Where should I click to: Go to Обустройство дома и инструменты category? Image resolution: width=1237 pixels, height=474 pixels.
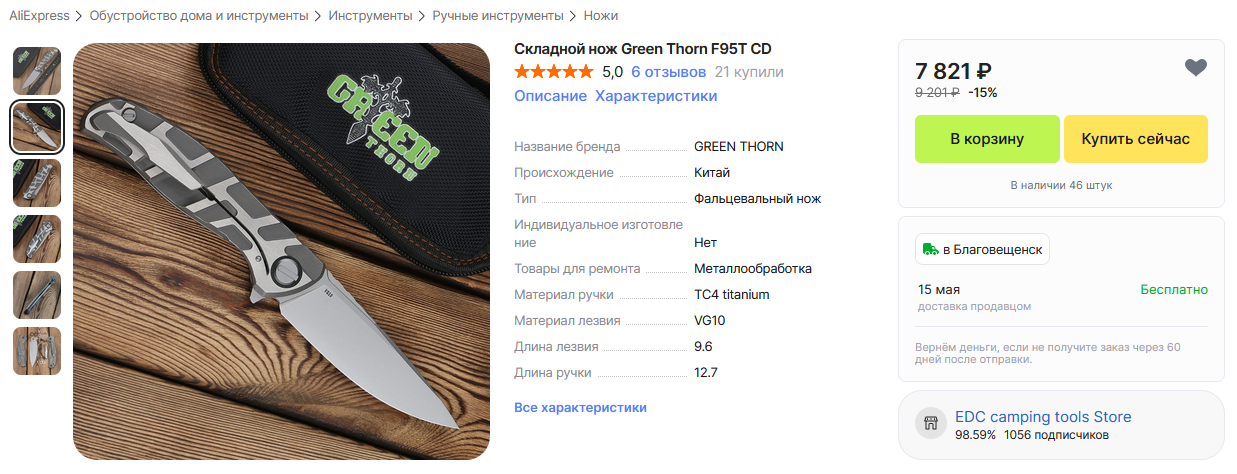pyautogui.click(x=199, y=16)
